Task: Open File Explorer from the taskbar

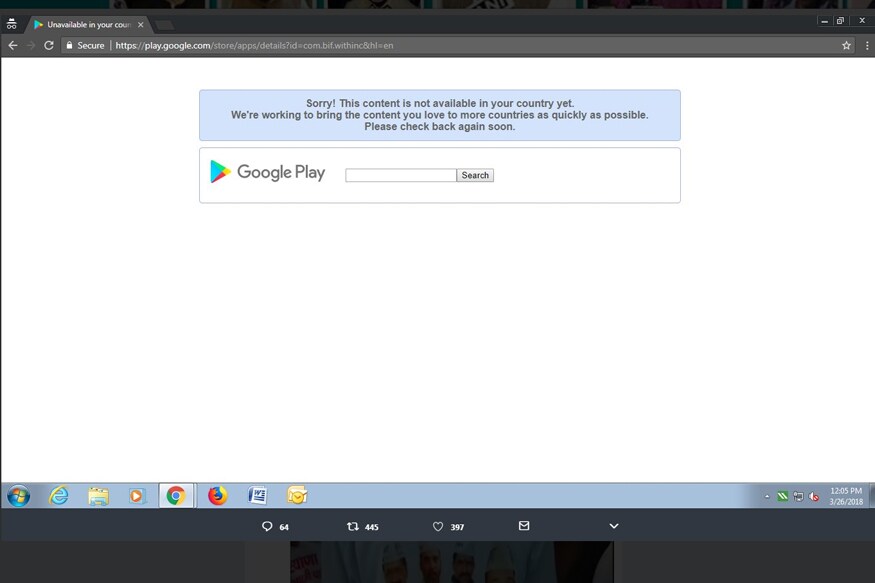Action: point(99,495)
